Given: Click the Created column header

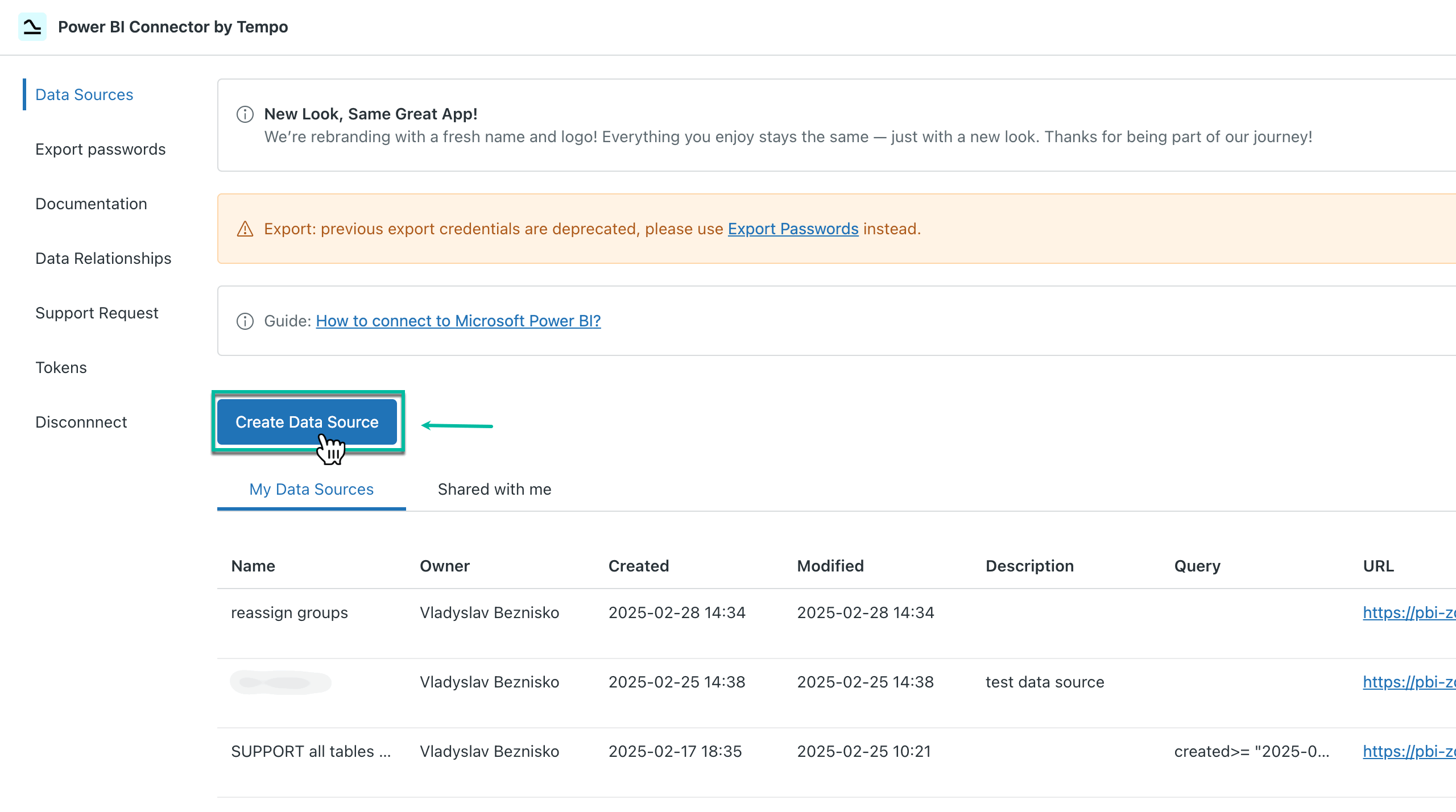Looking at the screenshot, I should coord(638,566).
